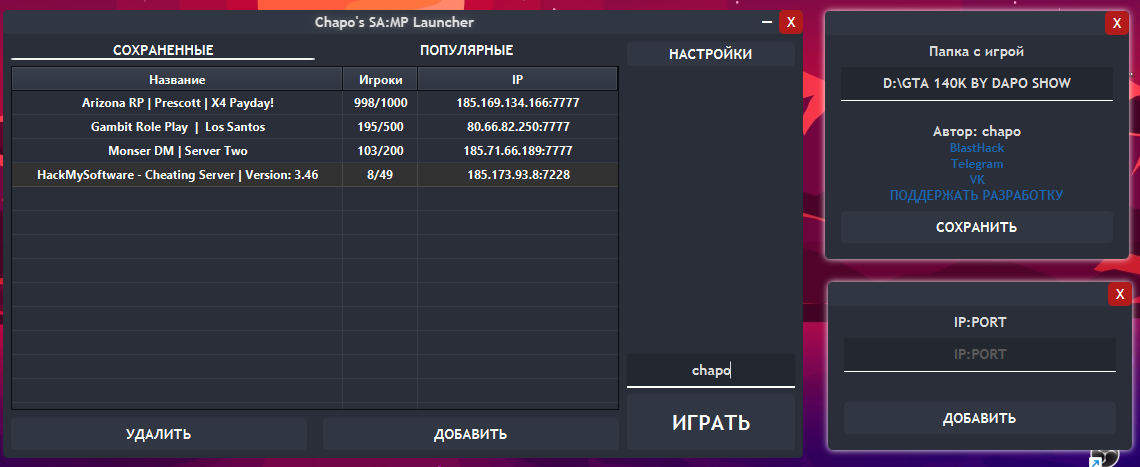The width and height of the screenshot is (1140, 467).
Task: Open the ПОПУЛЯРНЫЕ servers tab
Action: (467, 50)
